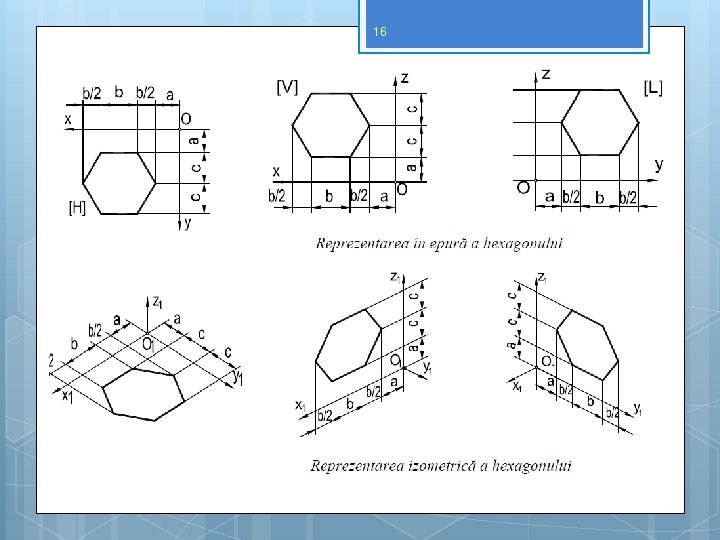
Task: Select the blue title placeholder box
Action: [504, 26]
